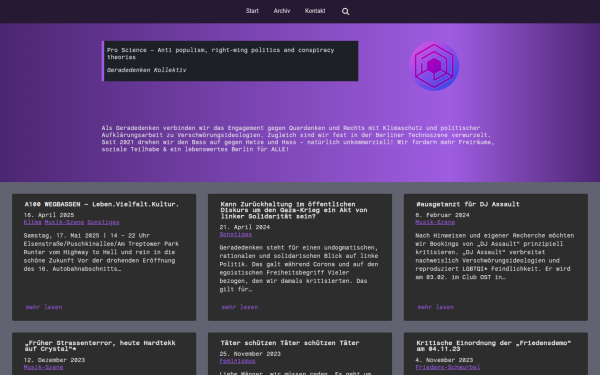600x375 pixels.
Task: Click the excerpt starting Nach Hinweisen und eigener
Action: (x=495, y=256)
